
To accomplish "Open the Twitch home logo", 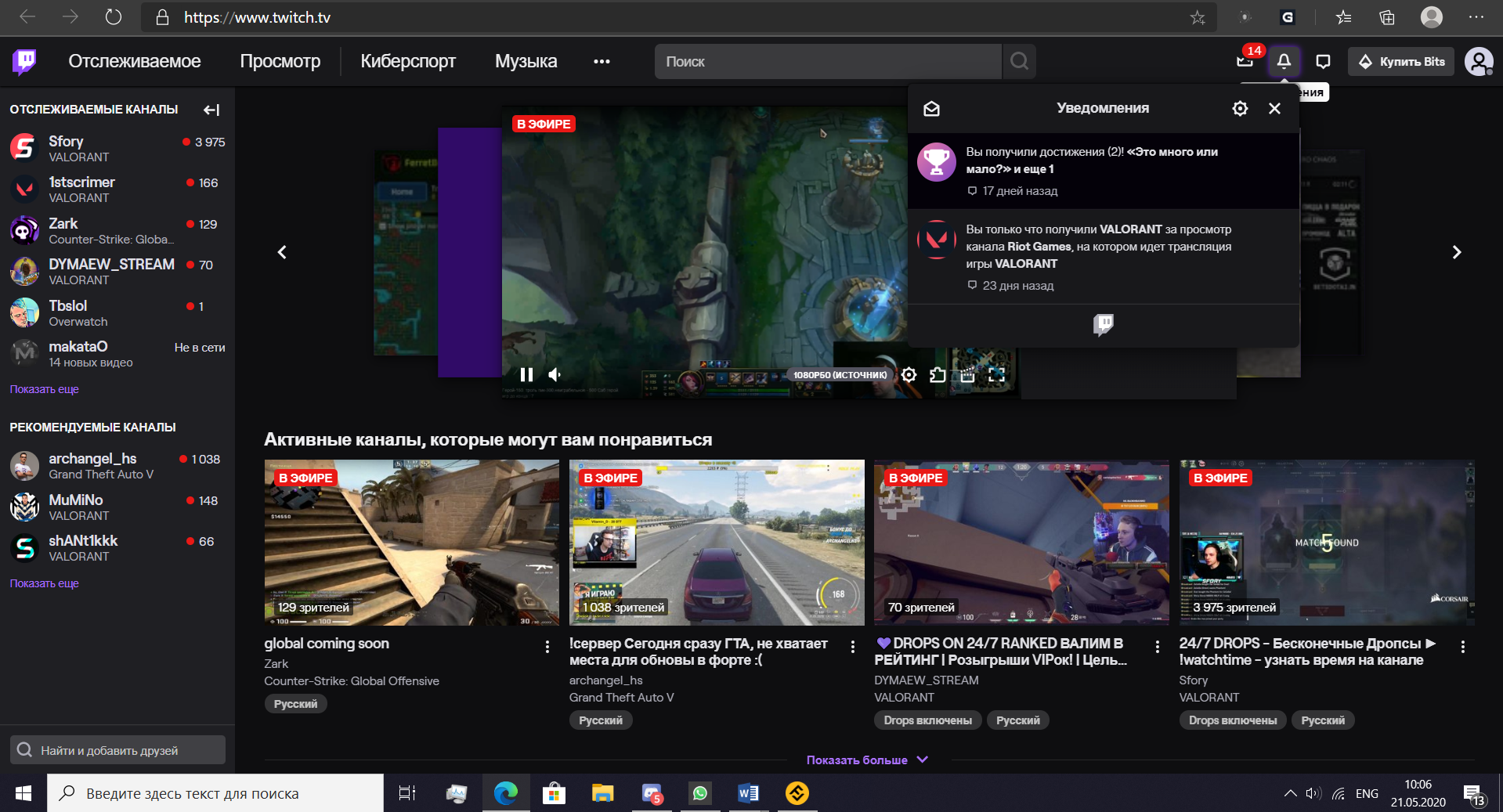I will [x=24, y=61].
